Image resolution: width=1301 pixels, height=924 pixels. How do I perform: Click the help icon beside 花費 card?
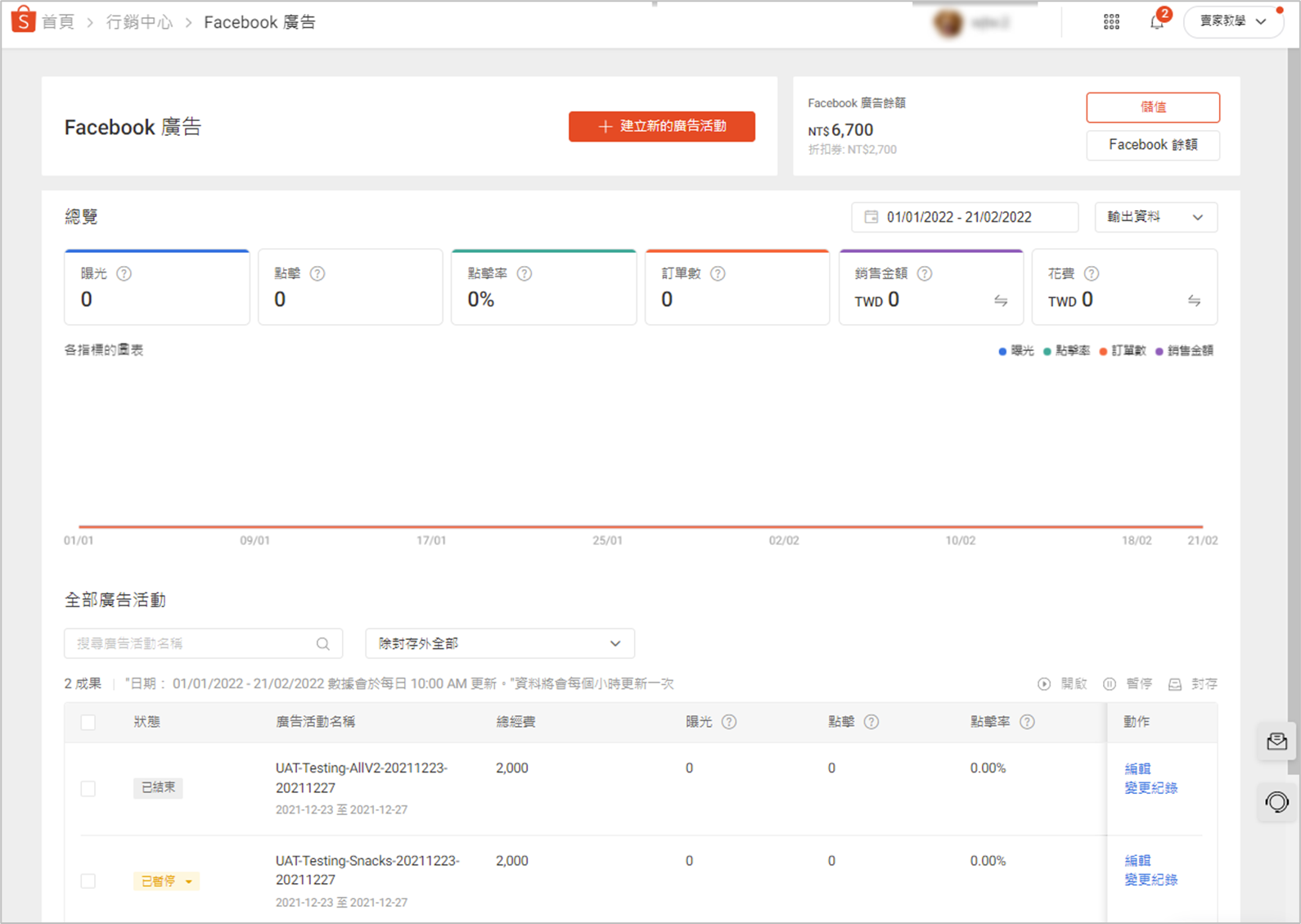(x=1092, y=273)
